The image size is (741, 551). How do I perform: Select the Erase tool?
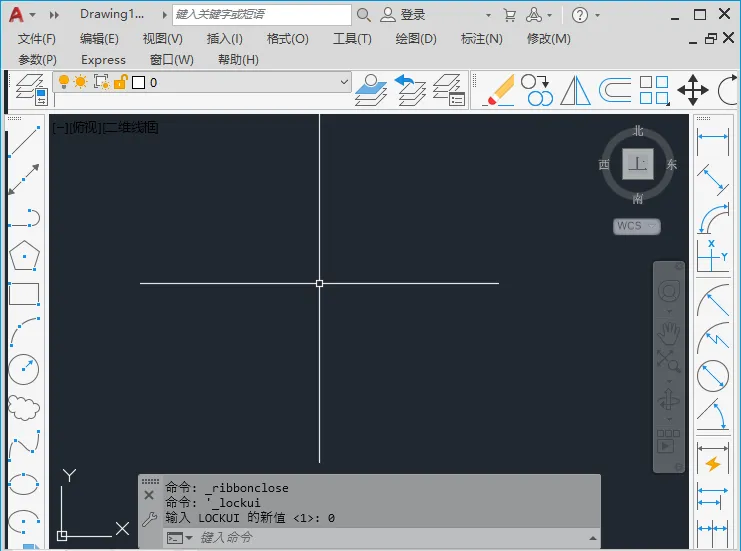pyautogui.click(x=499, y=89)
